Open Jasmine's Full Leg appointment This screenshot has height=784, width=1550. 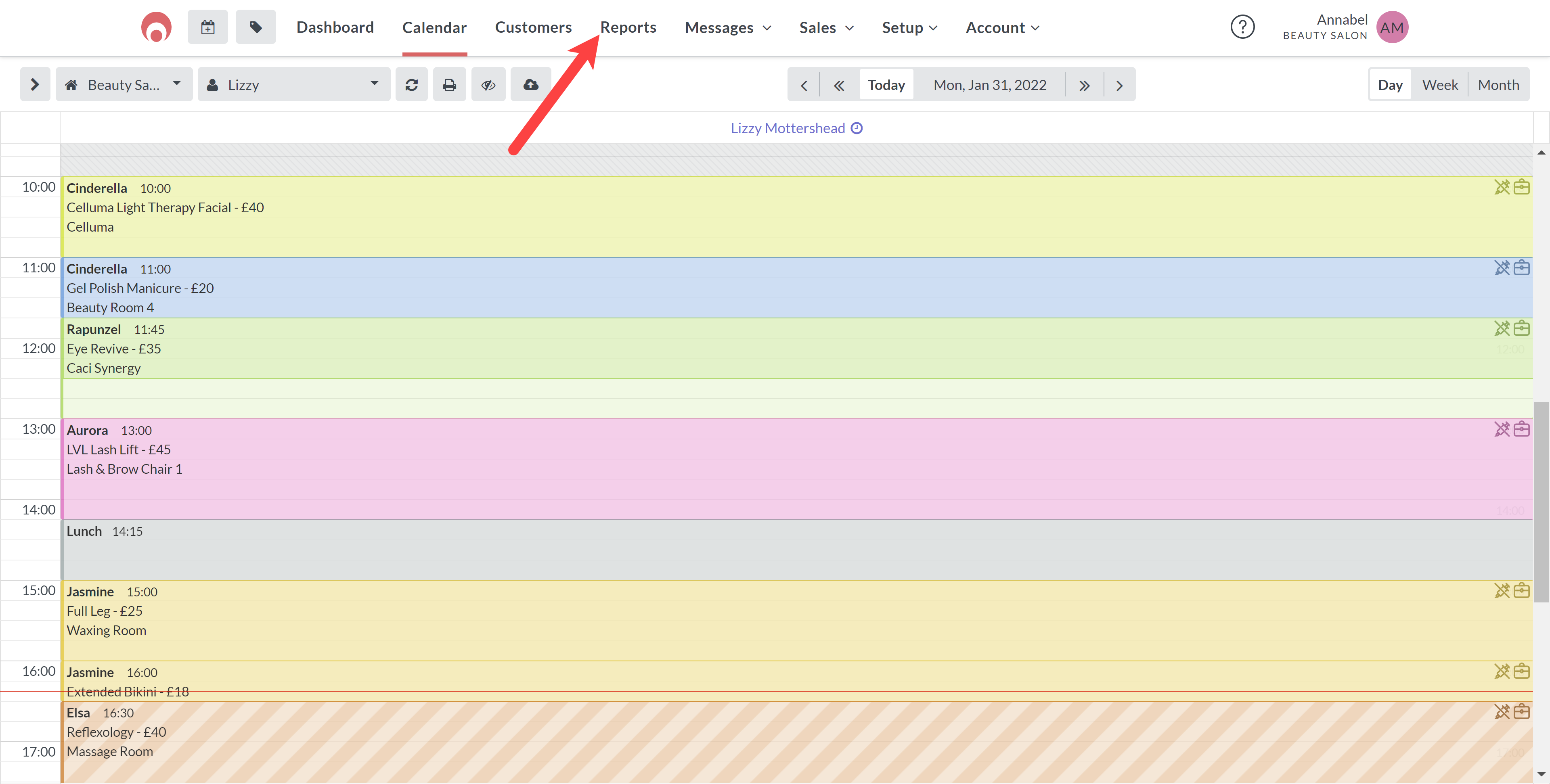pyautogui.click(x=797, y=620)
